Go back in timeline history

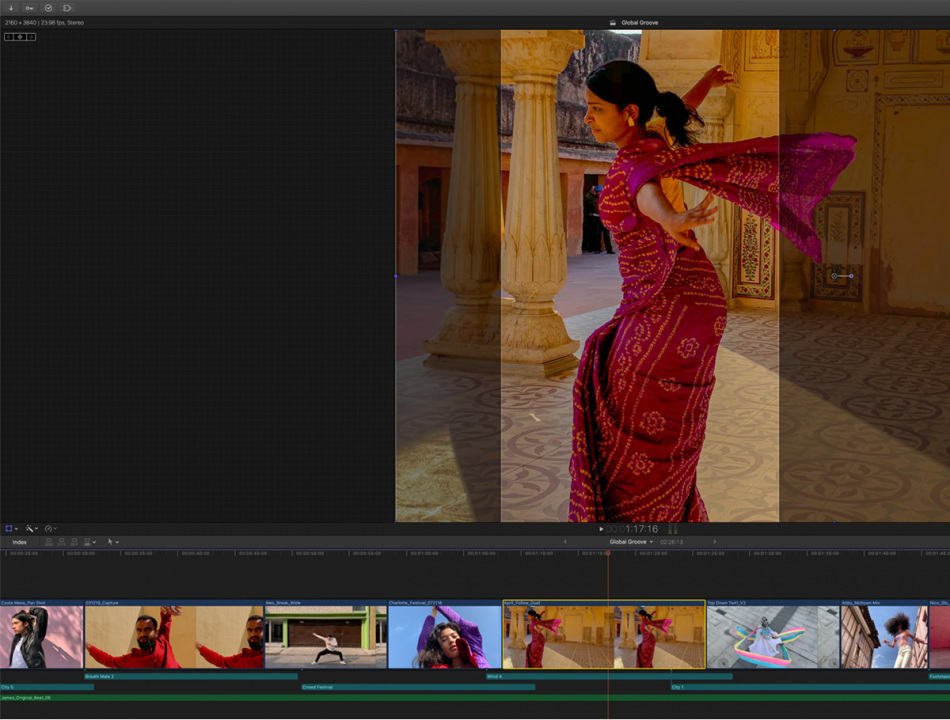(565, 542)
